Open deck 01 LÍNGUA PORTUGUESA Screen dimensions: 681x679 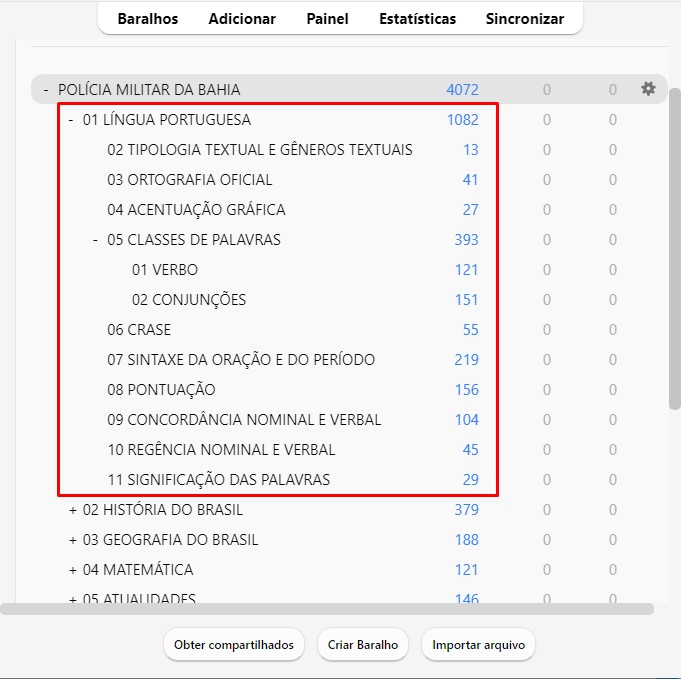tap(167, 119)
